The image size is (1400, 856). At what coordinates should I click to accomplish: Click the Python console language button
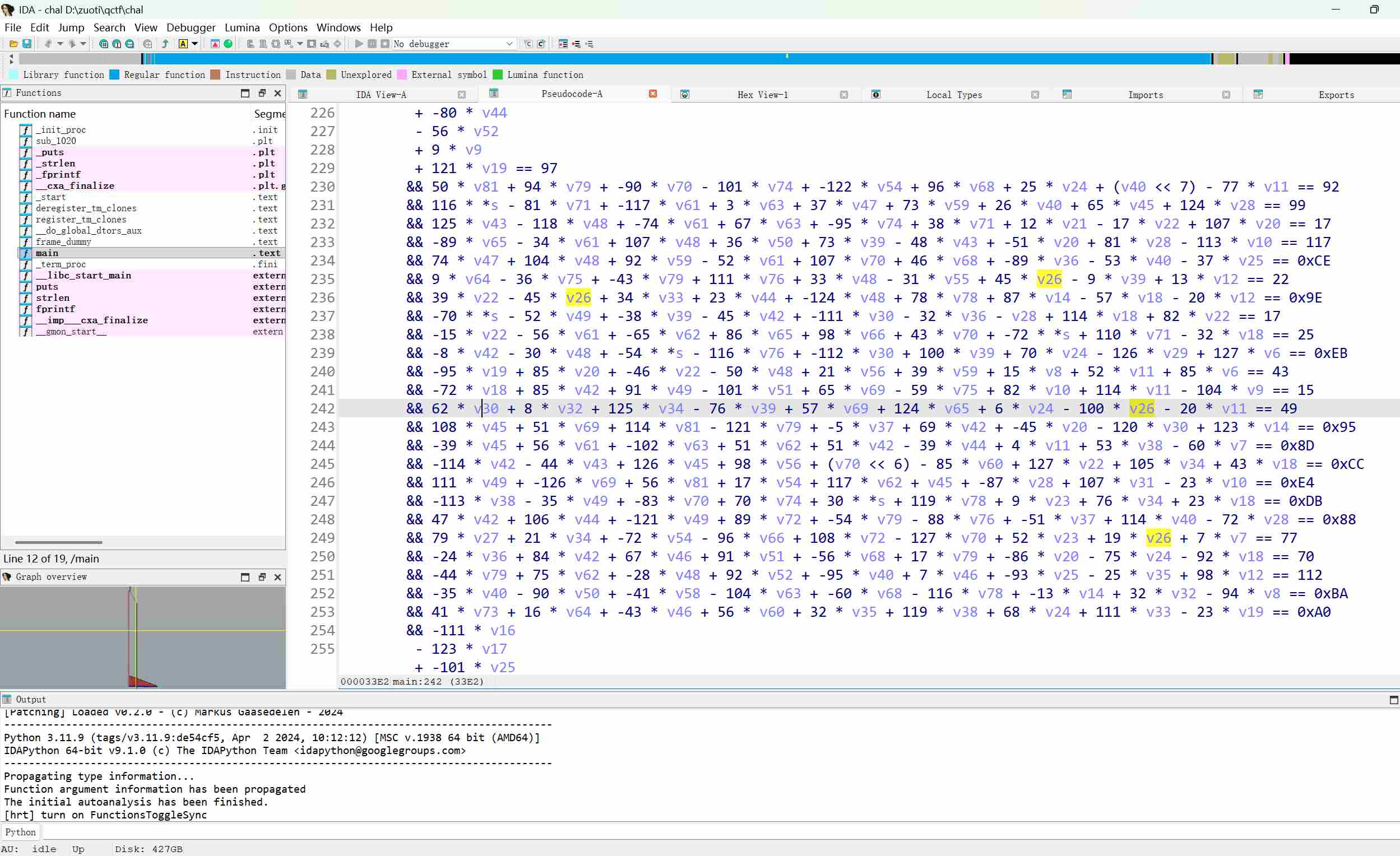(20, 832)
